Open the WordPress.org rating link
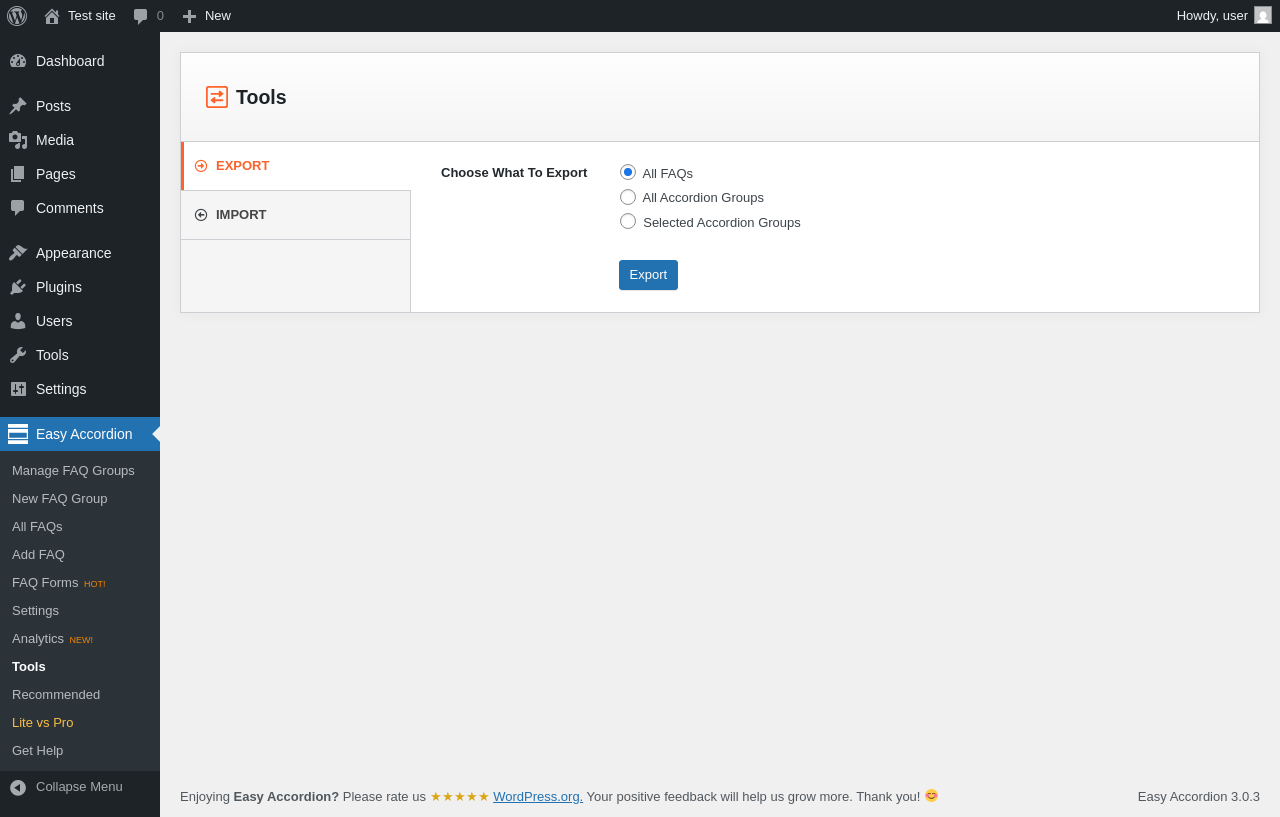The image size is (1280, 817). (x=538, y=797)
